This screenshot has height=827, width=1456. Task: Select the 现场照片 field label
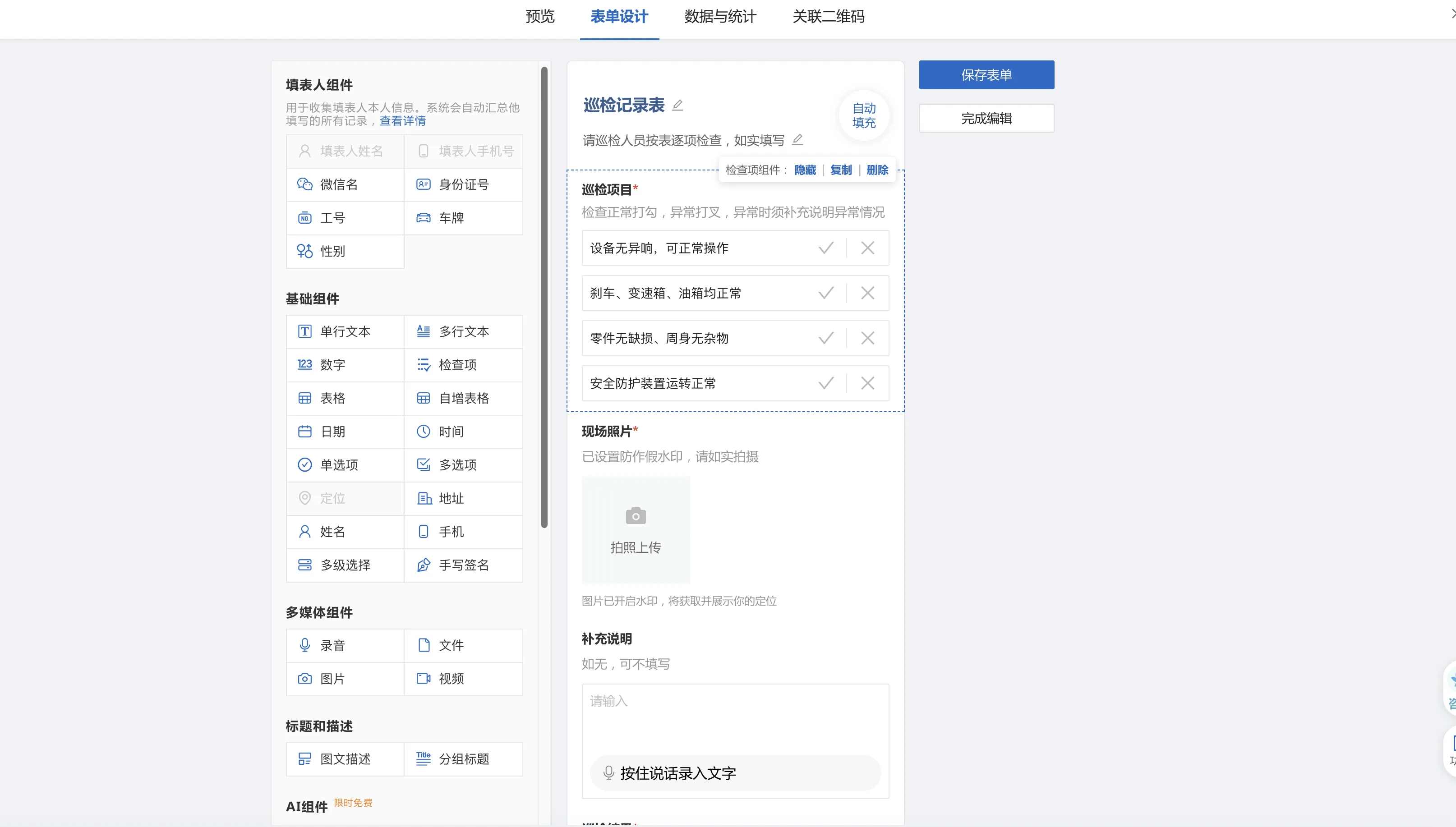(607, 432)
